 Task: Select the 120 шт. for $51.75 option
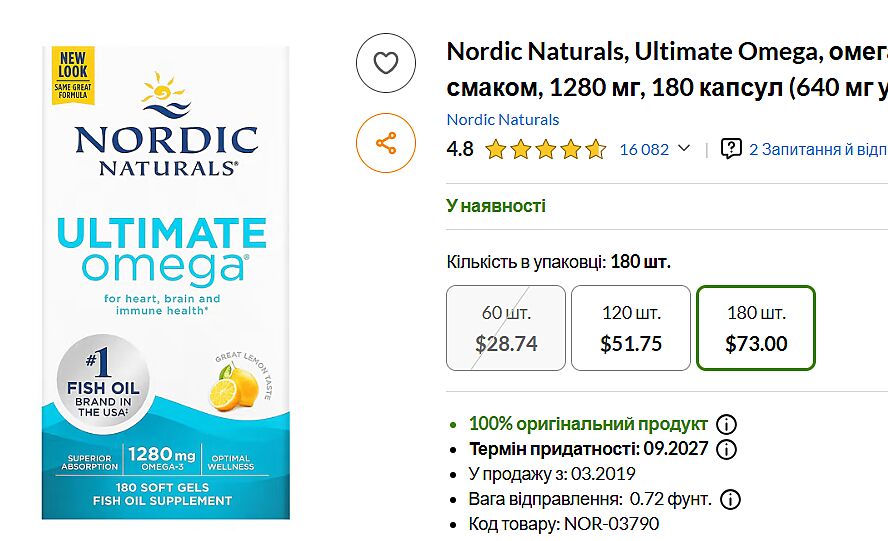pos(631,328)
